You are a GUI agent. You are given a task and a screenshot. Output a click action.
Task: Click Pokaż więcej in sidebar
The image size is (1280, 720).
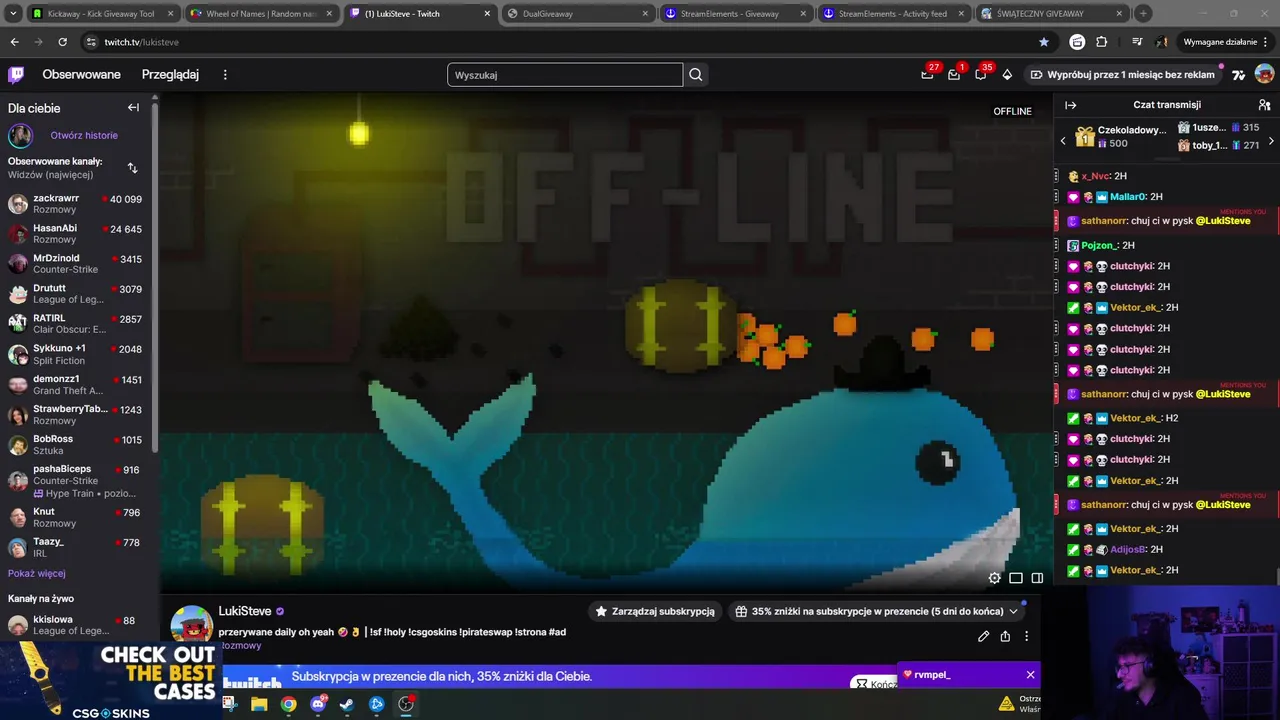37,573
